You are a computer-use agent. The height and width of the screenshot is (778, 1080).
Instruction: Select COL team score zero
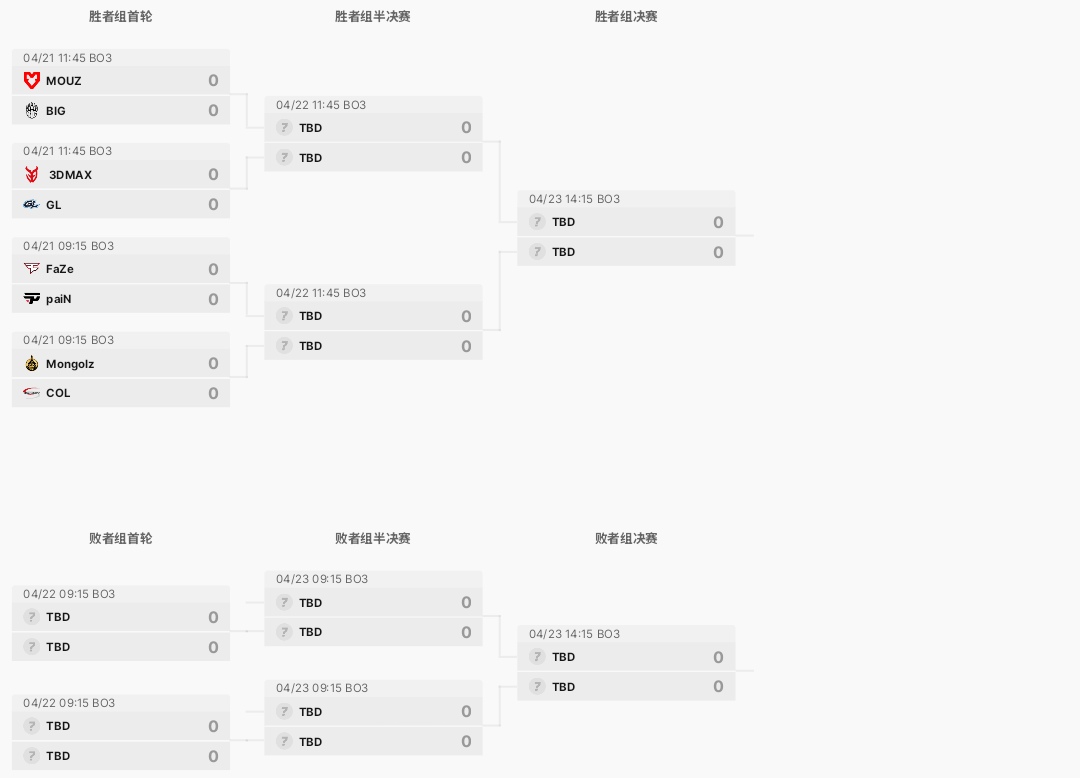pyautogui.click(x=214, y=393)
